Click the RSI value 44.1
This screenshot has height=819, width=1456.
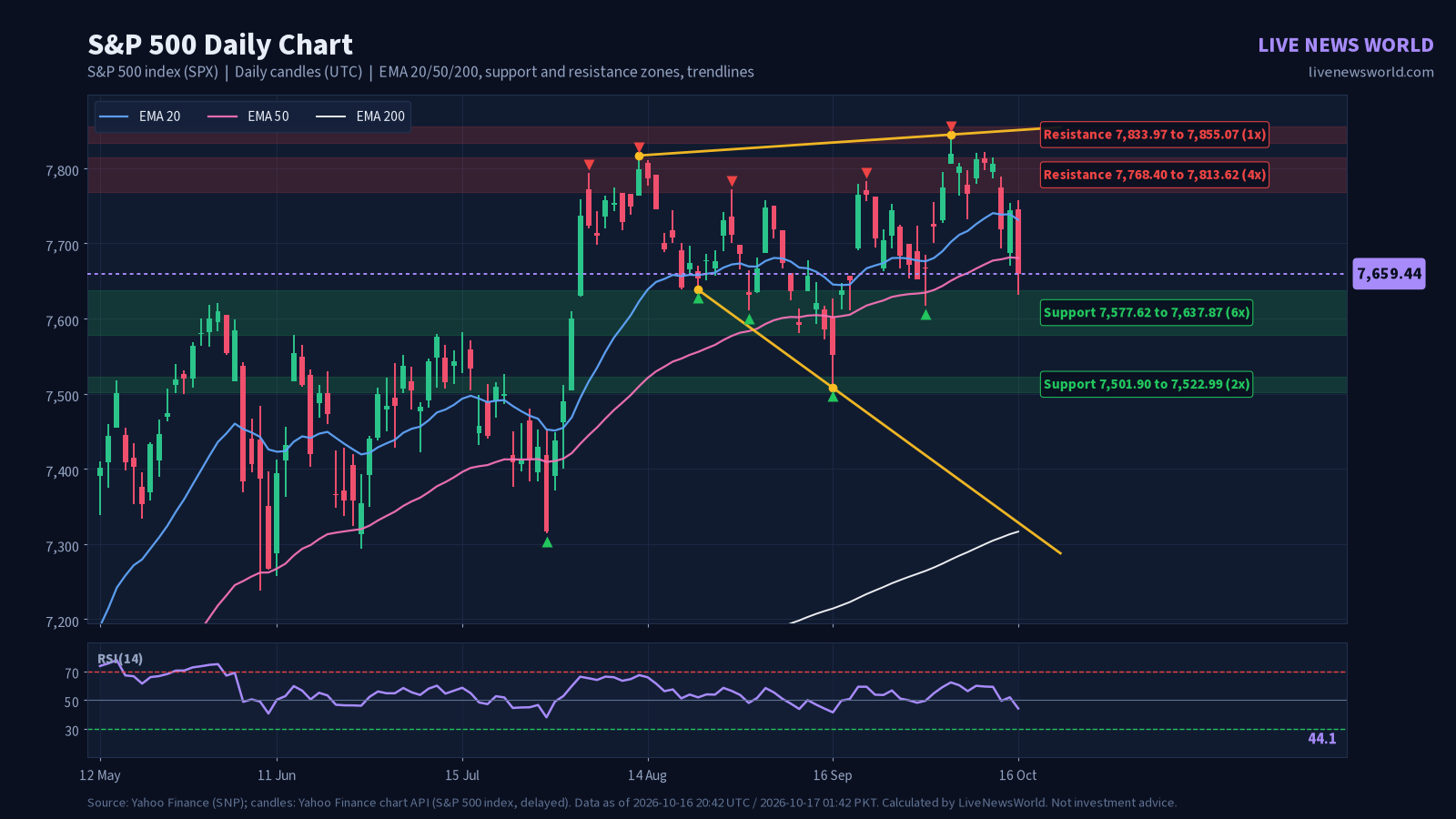coord(1322,739)
